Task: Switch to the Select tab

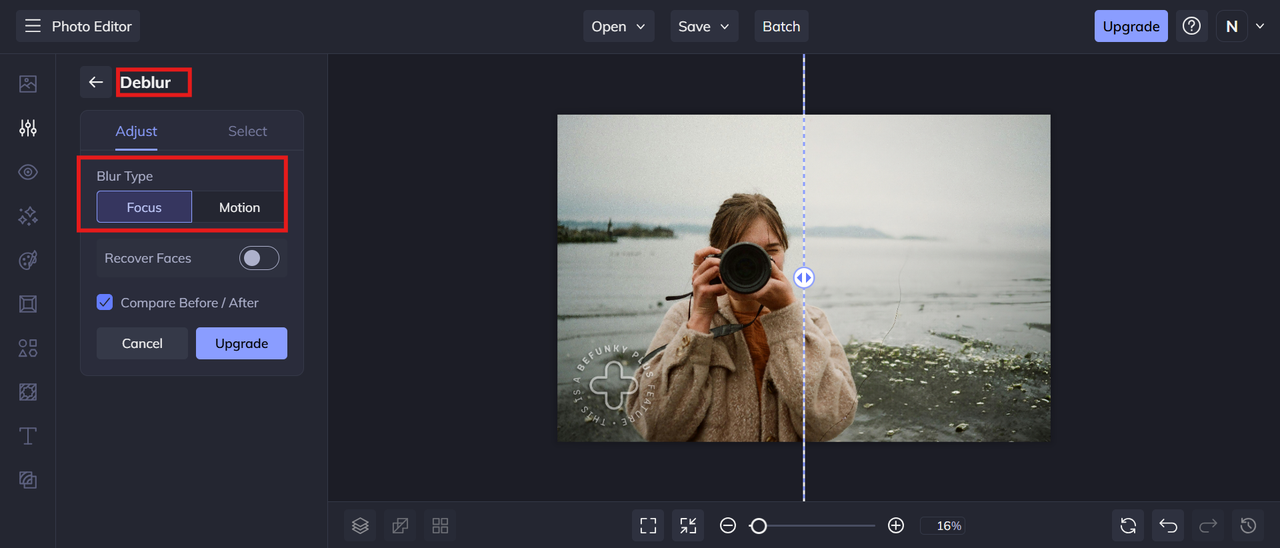Action: (247, 131)
